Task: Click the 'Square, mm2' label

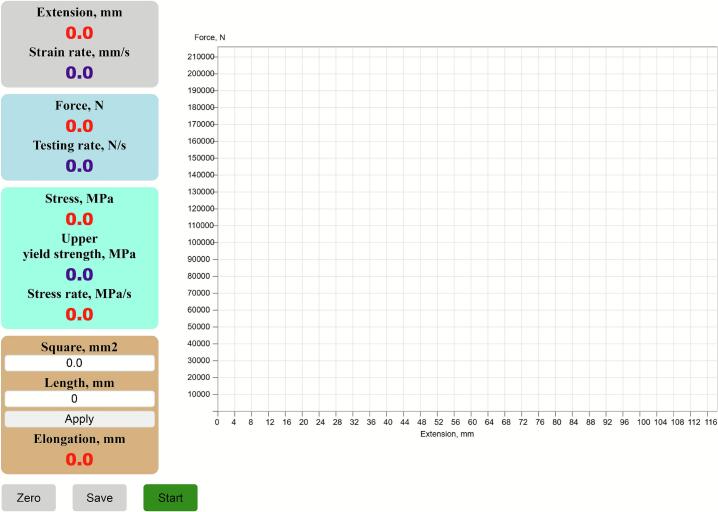Action: point(79,347)
